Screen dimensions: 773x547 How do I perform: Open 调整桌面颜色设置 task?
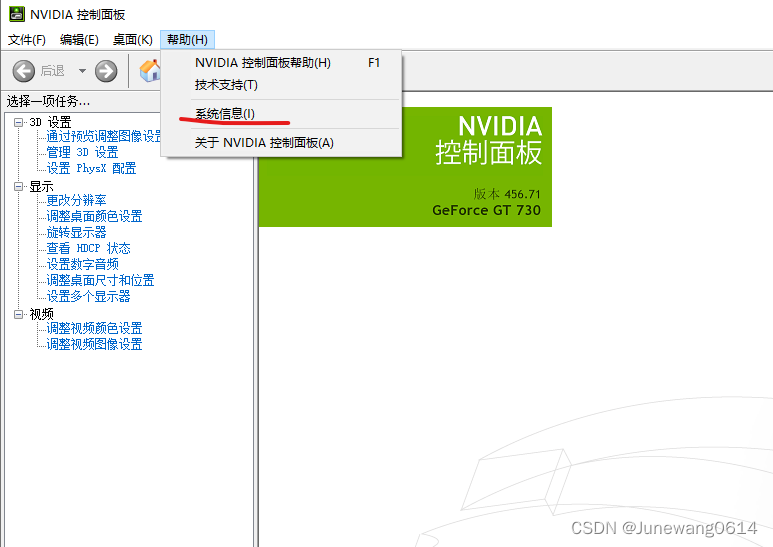pyautogui.click(x=94, y=216)
